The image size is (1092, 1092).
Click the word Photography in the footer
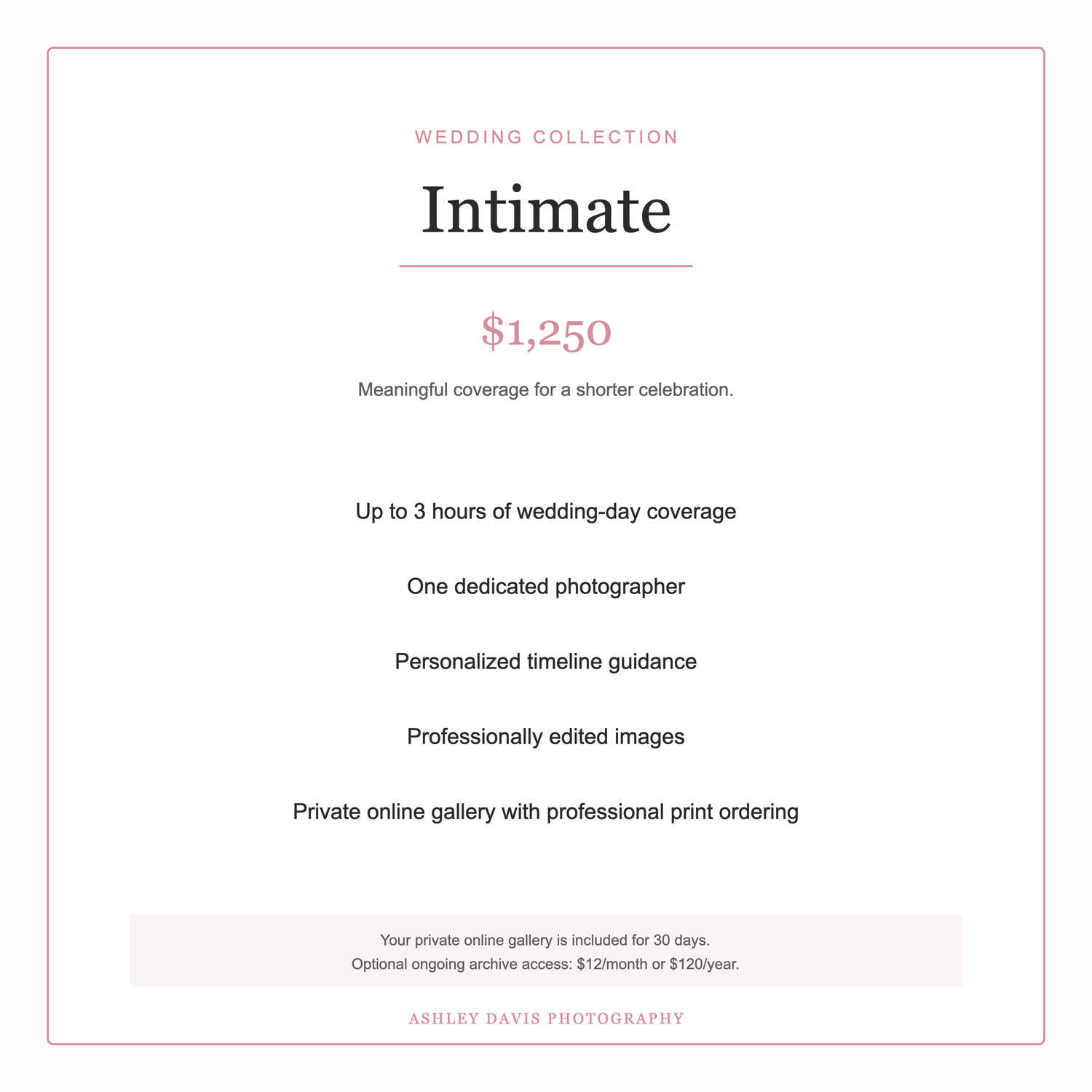point(616,1018)
